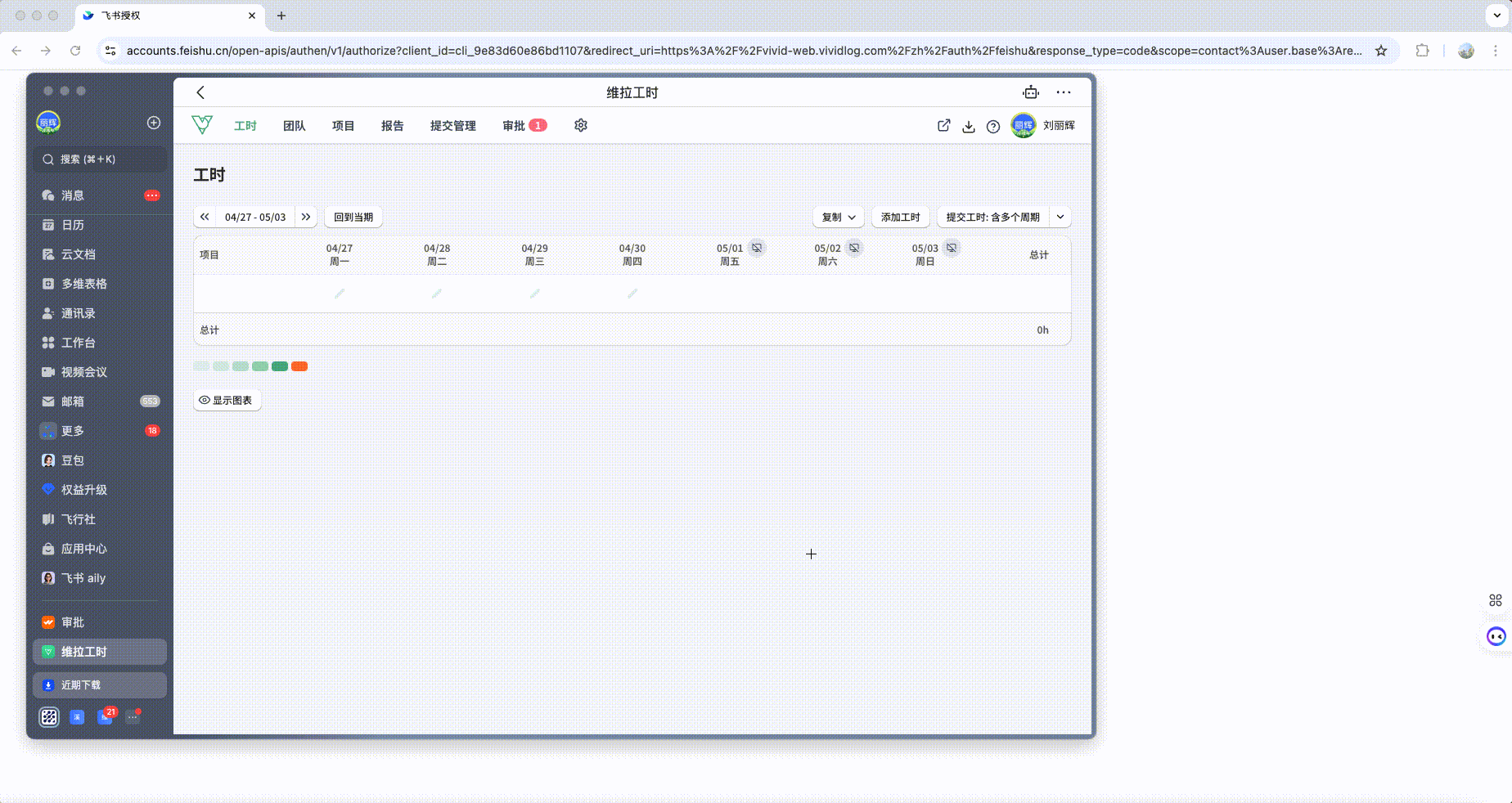Show the chart via 显示图表
The image size is (1512, 803).
point(227,400)
